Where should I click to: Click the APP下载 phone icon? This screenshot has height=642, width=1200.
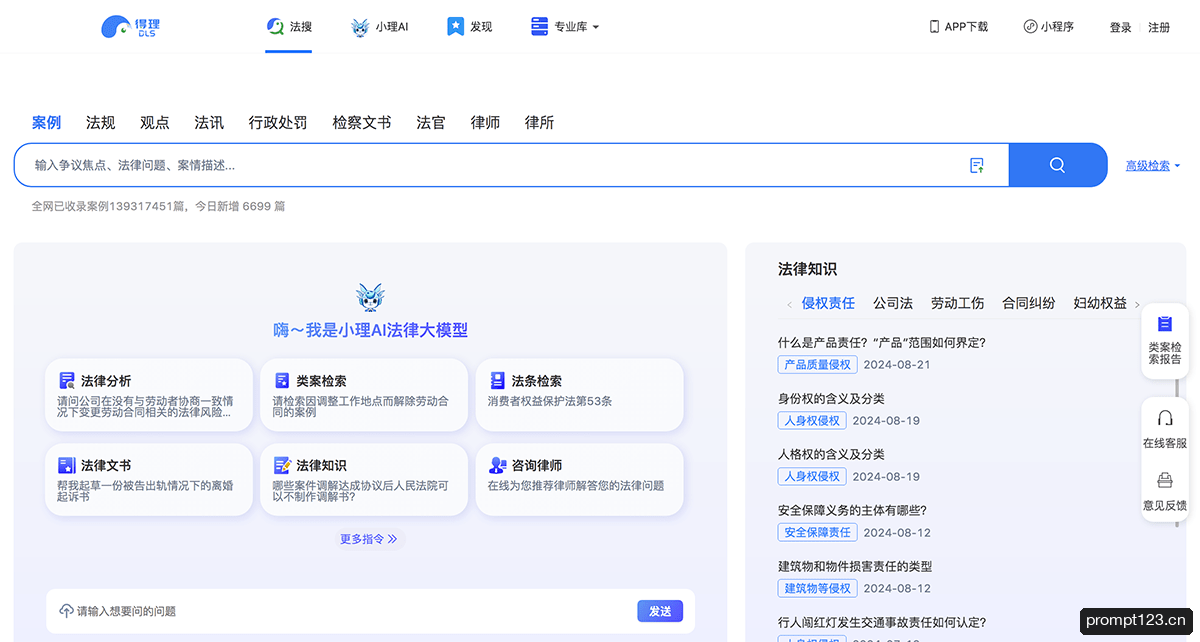tap(934, 27)
